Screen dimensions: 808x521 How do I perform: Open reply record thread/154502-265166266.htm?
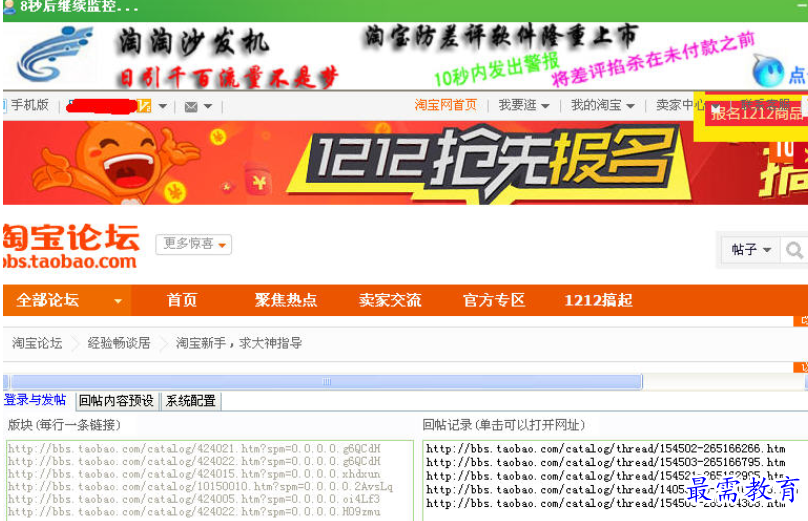[x=605, y=449]
